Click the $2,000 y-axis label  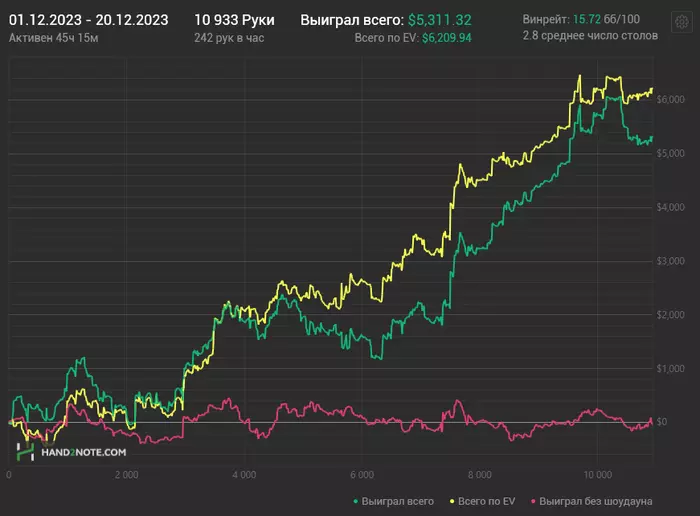point(671,315)
